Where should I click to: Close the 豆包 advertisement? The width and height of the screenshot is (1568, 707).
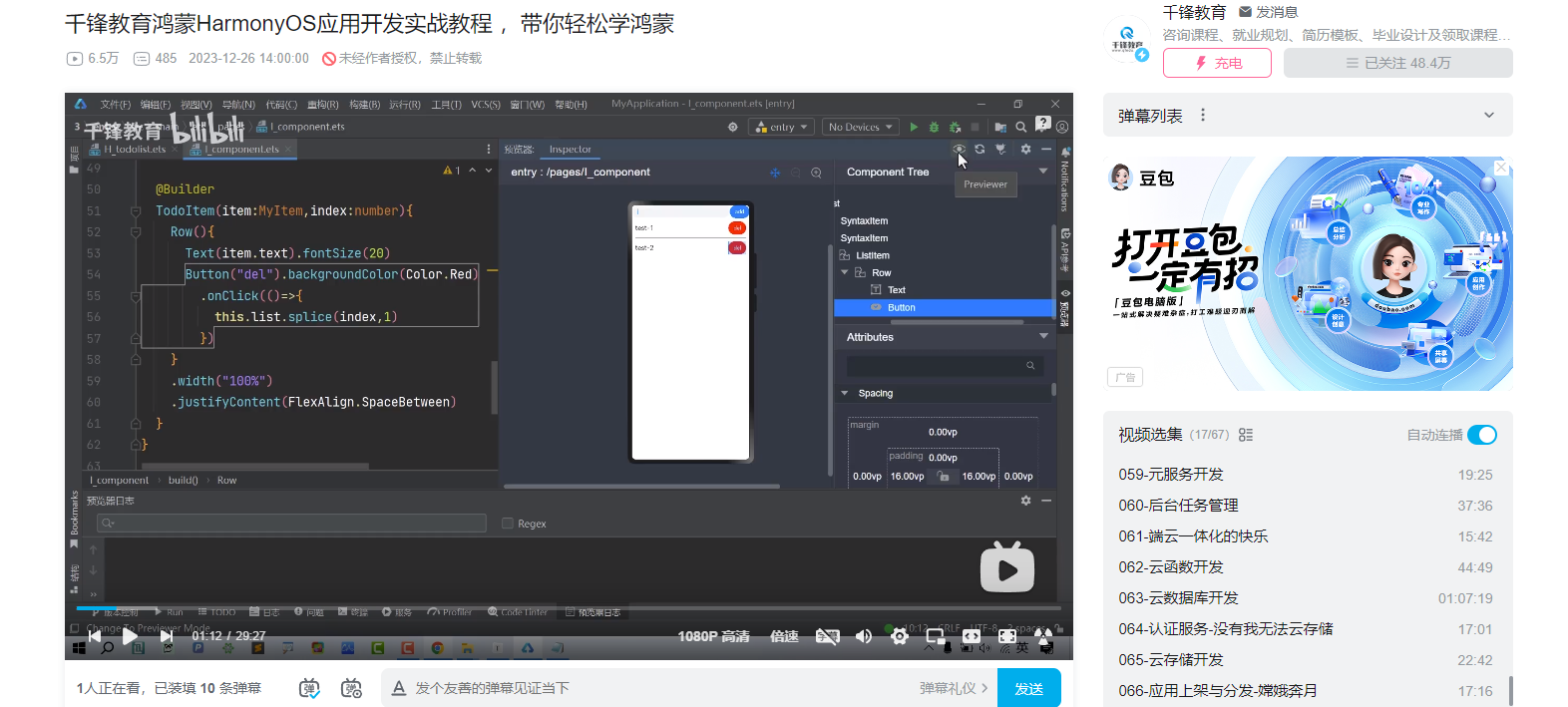pyautogui.click(x=1501, y=168)
